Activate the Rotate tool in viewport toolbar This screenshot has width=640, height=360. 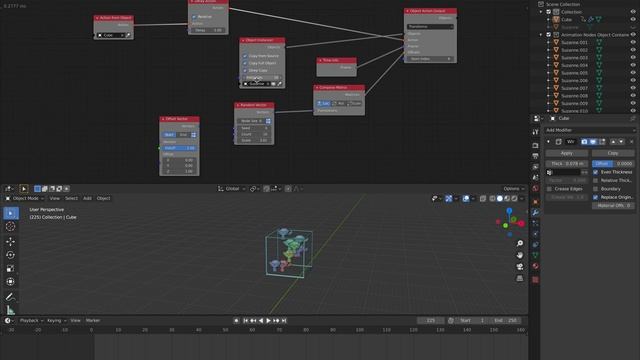[11, 255]
